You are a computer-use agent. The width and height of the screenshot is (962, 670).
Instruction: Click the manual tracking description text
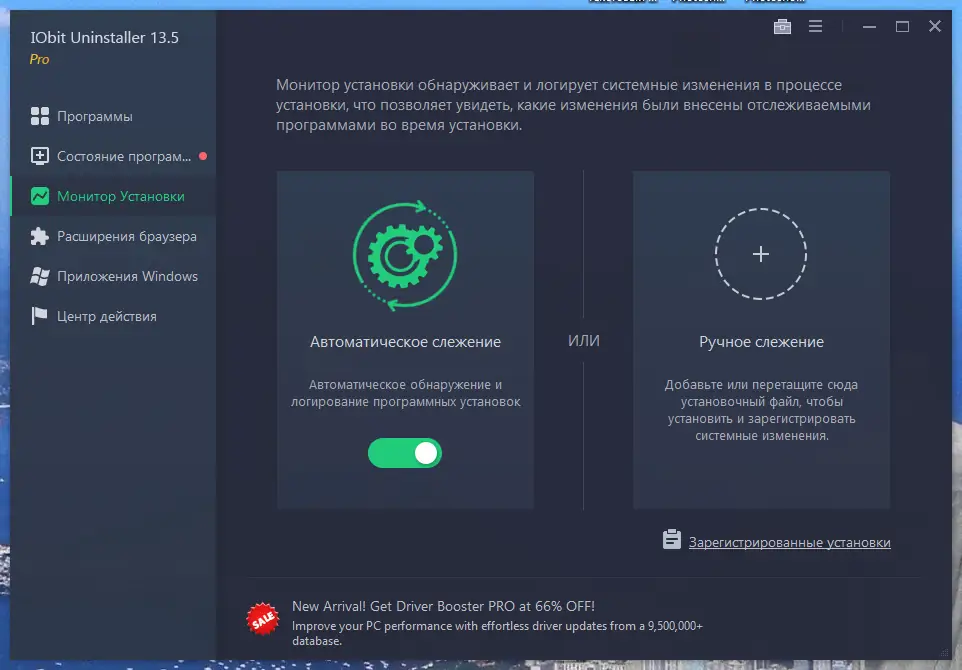761,410
